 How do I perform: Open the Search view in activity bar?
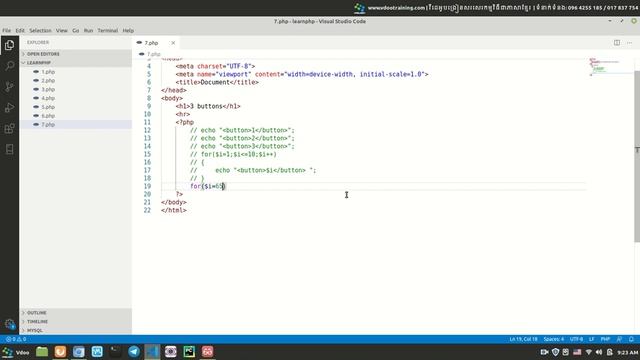tap(9, 66)
